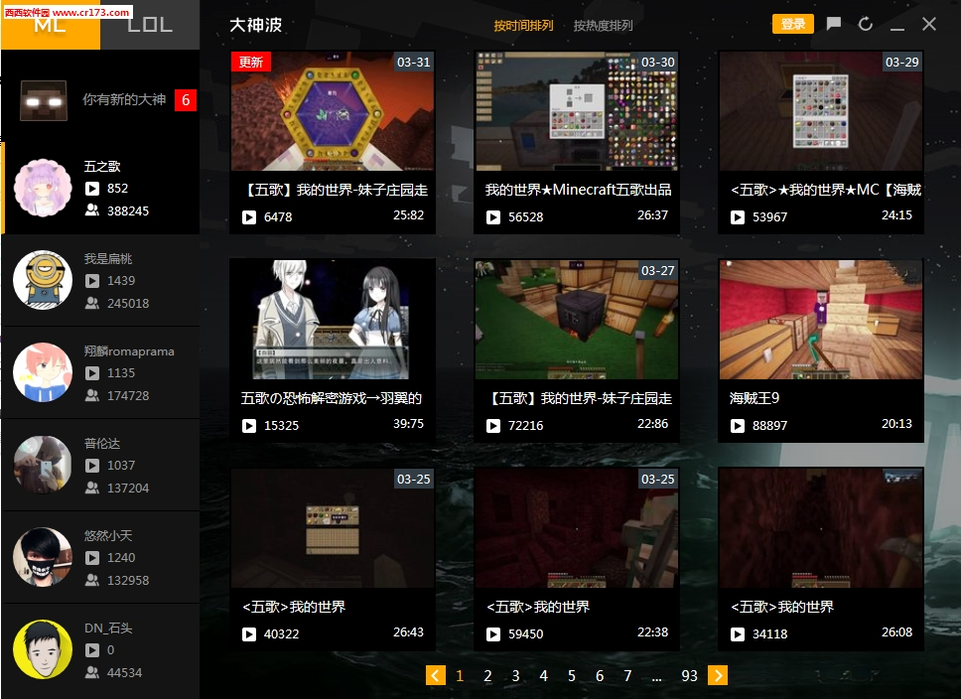Click the orange 登录 login button
961x699 pixels.
[x=793, y=24]
